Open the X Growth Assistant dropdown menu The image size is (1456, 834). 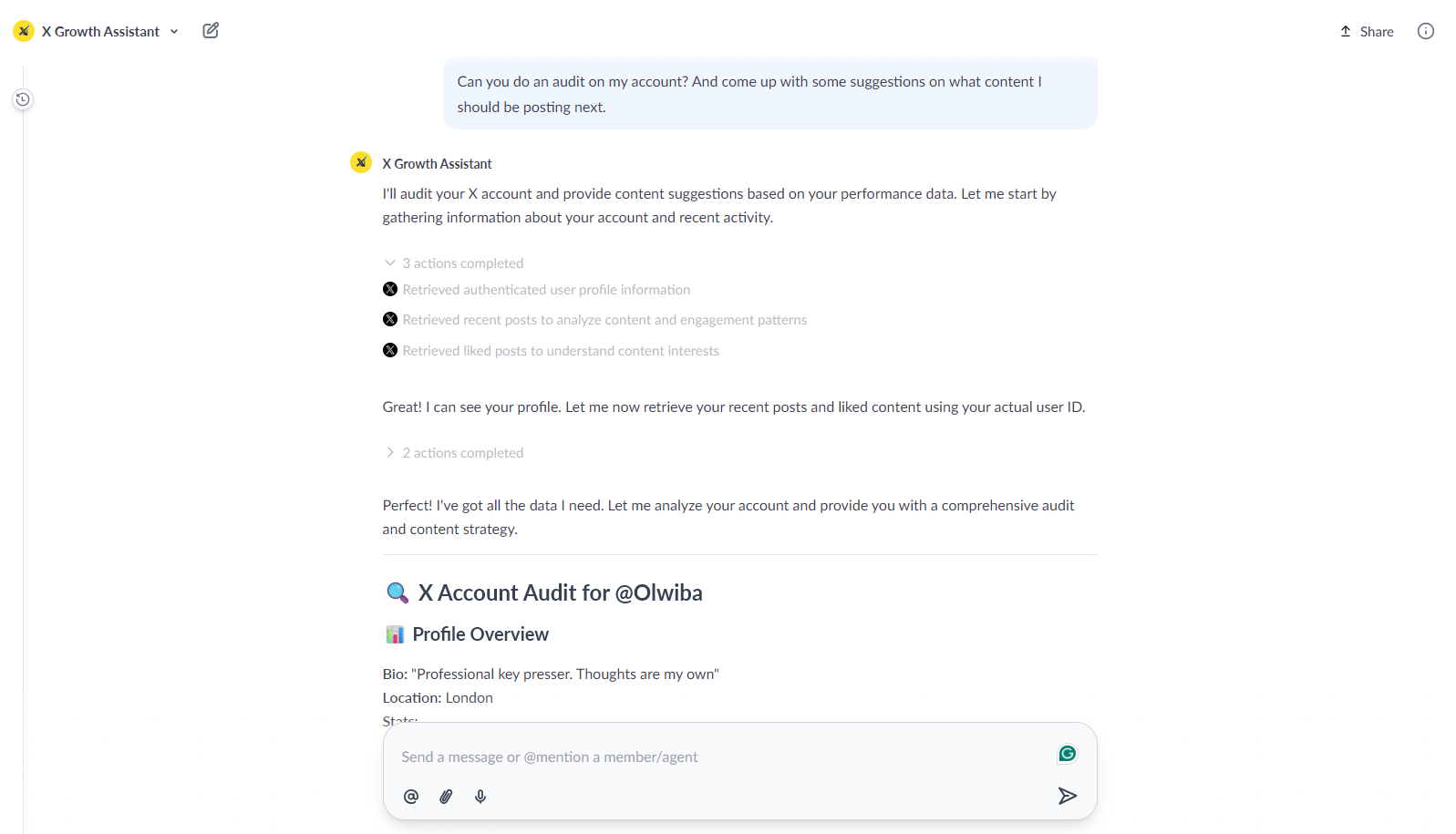[174, 32]
